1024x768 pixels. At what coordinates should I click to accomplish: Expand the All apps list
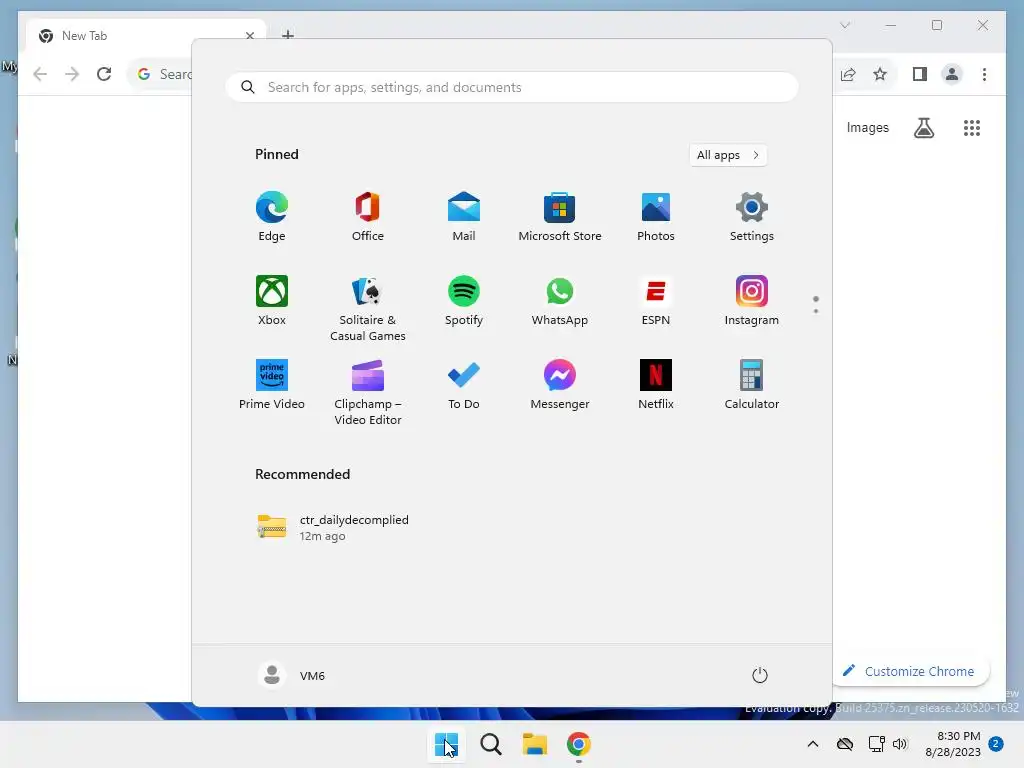pyautogui.click(x=728, y=155)
